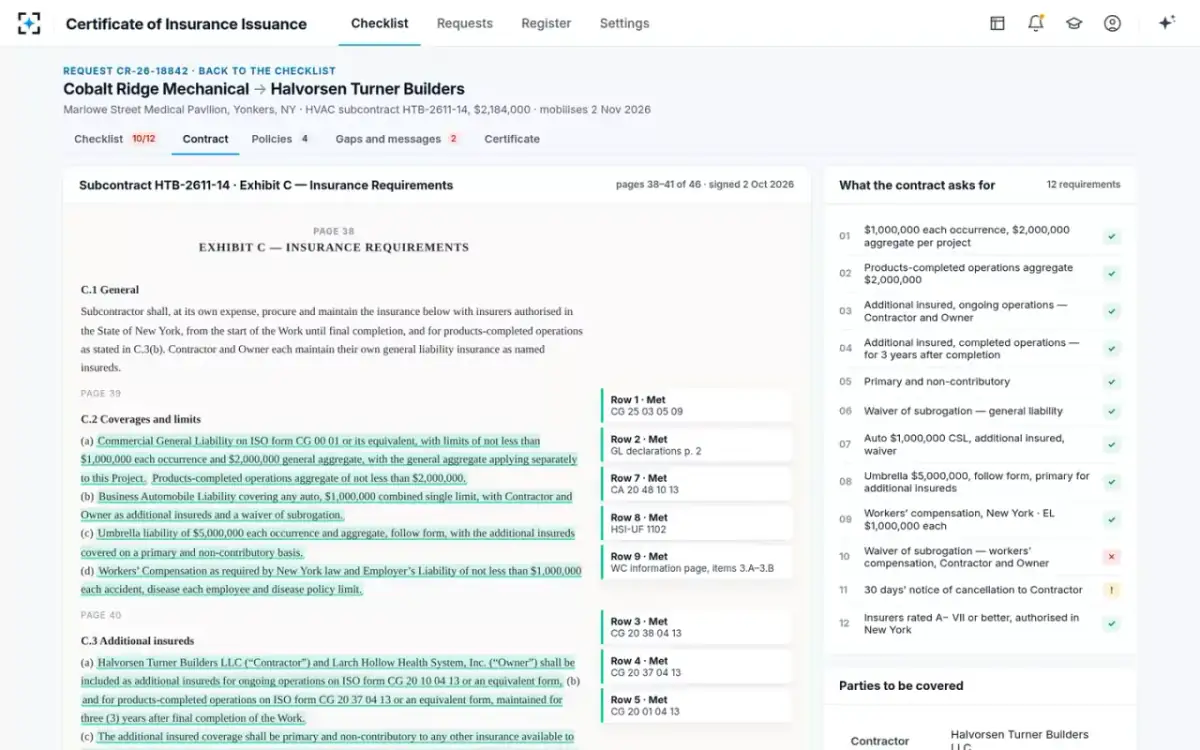Switch to the Checklist top navigation tab
This screenshot has width=1200, height=750.
[x=380, y=23]
